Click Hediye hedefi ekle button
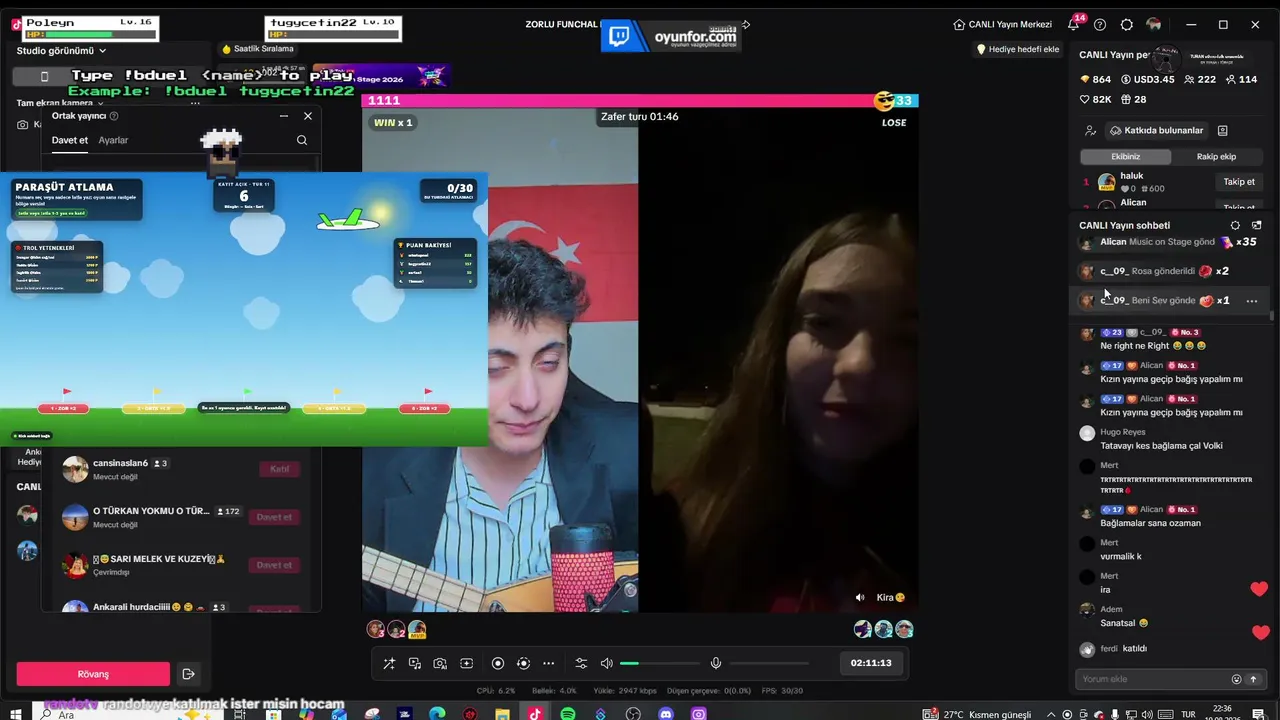This screenshot has width=1280, height=720. (1017, 49)
